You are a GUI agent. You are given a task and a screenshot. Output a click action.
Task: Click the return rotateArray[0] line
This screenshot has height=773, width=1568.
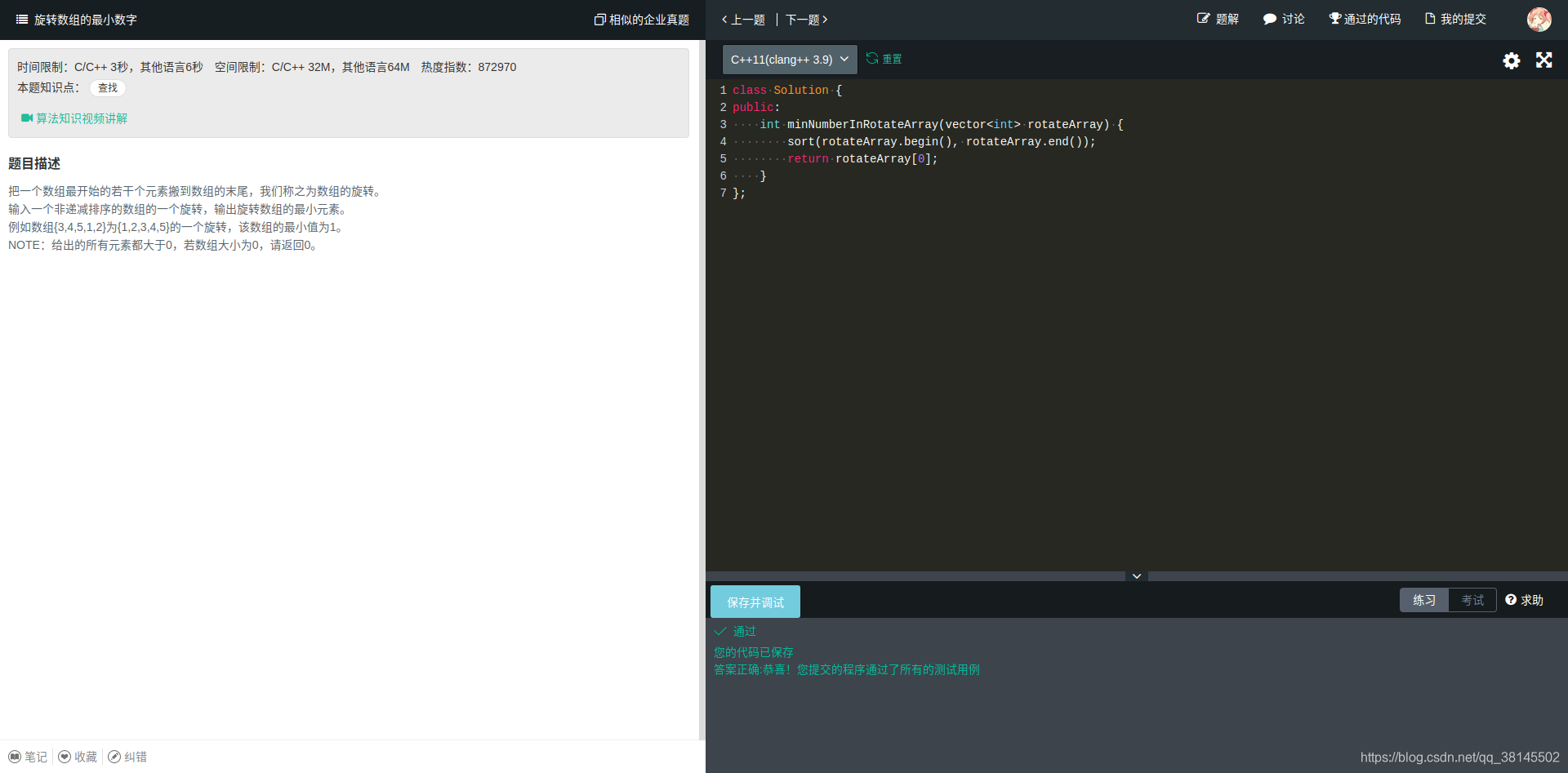tap(862, 159)
